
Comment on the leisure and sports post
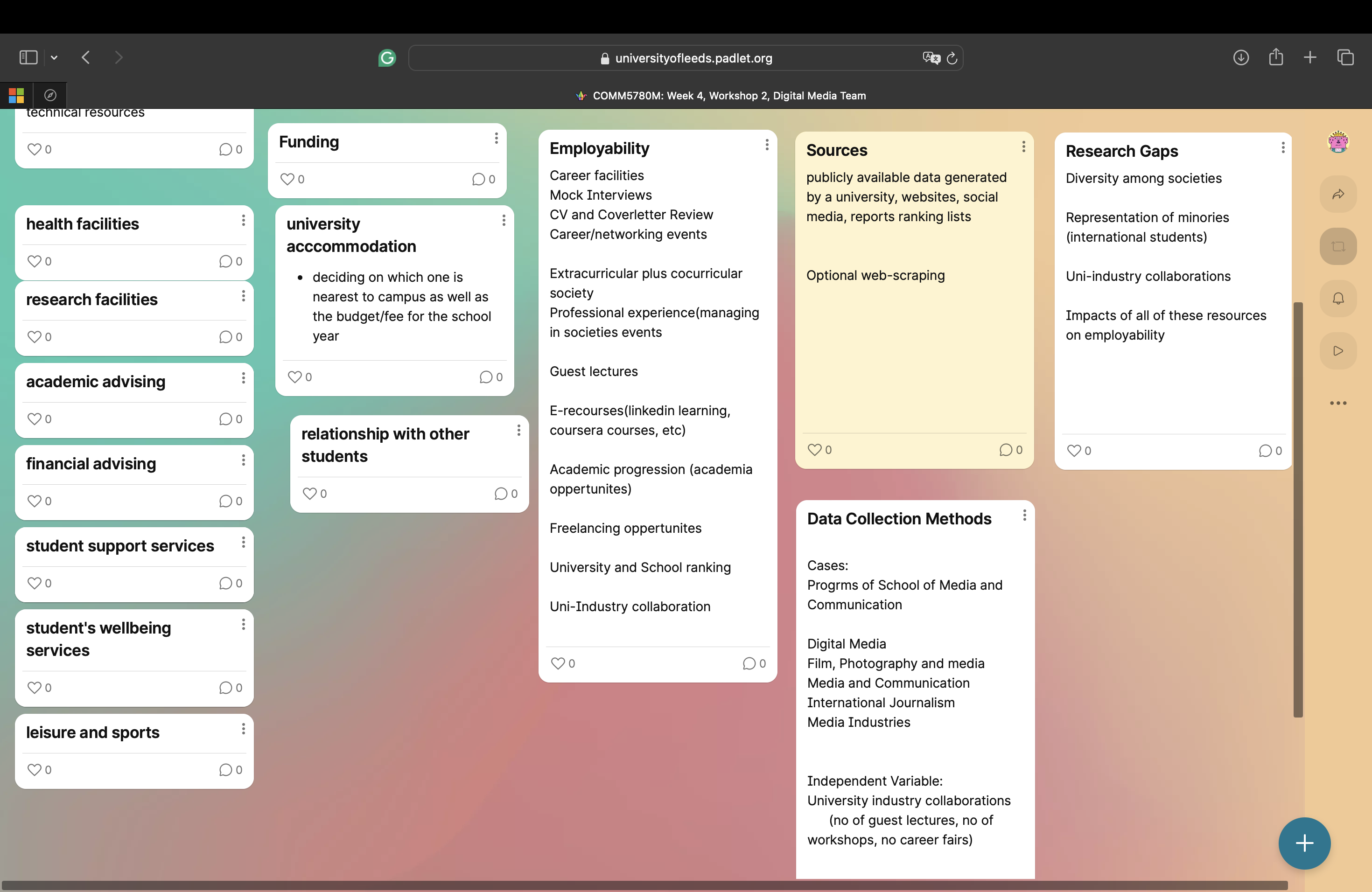click(x=225, y=770)
